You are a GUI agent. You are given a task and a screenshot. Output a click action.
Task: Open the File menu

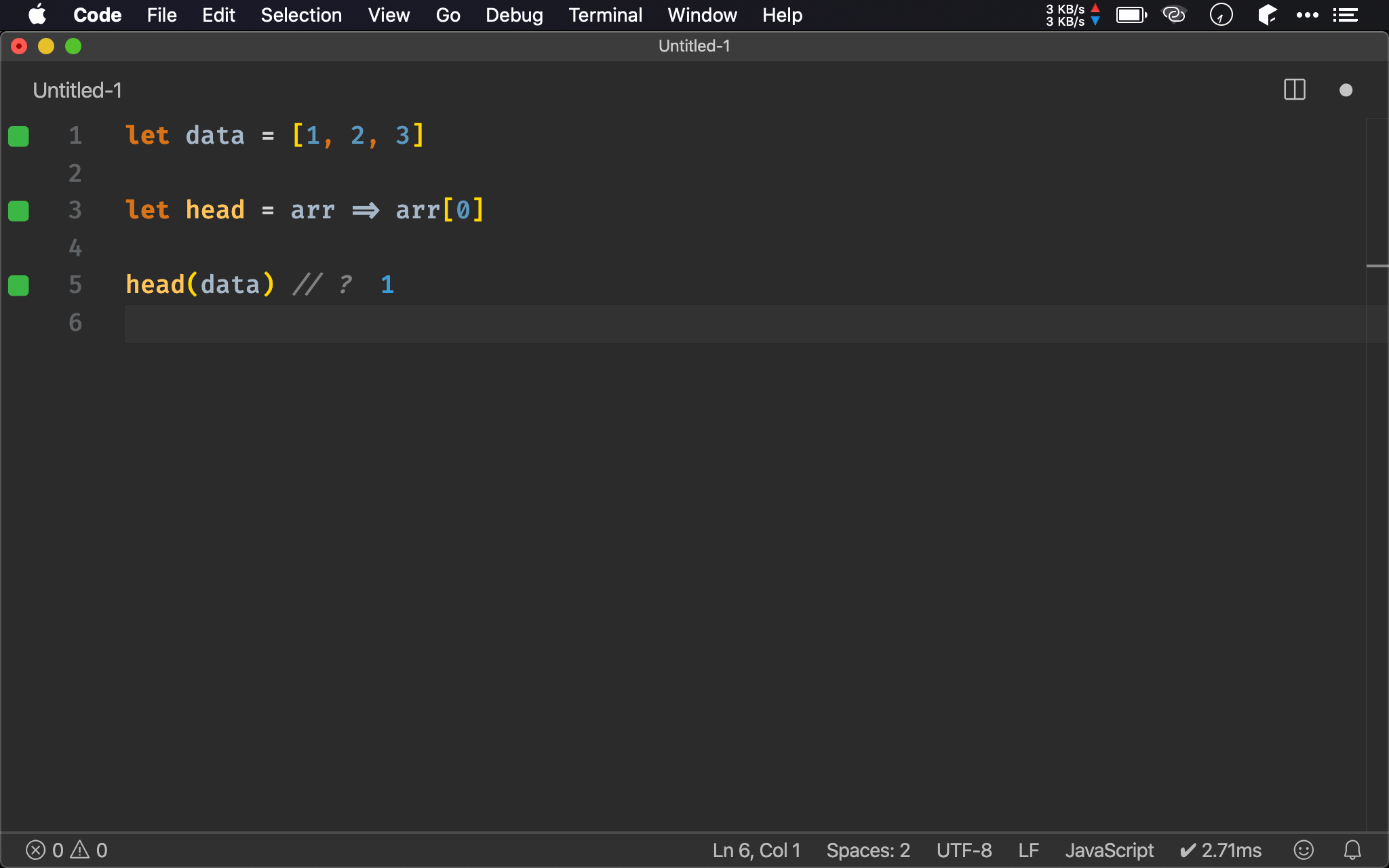click(161, 15)
